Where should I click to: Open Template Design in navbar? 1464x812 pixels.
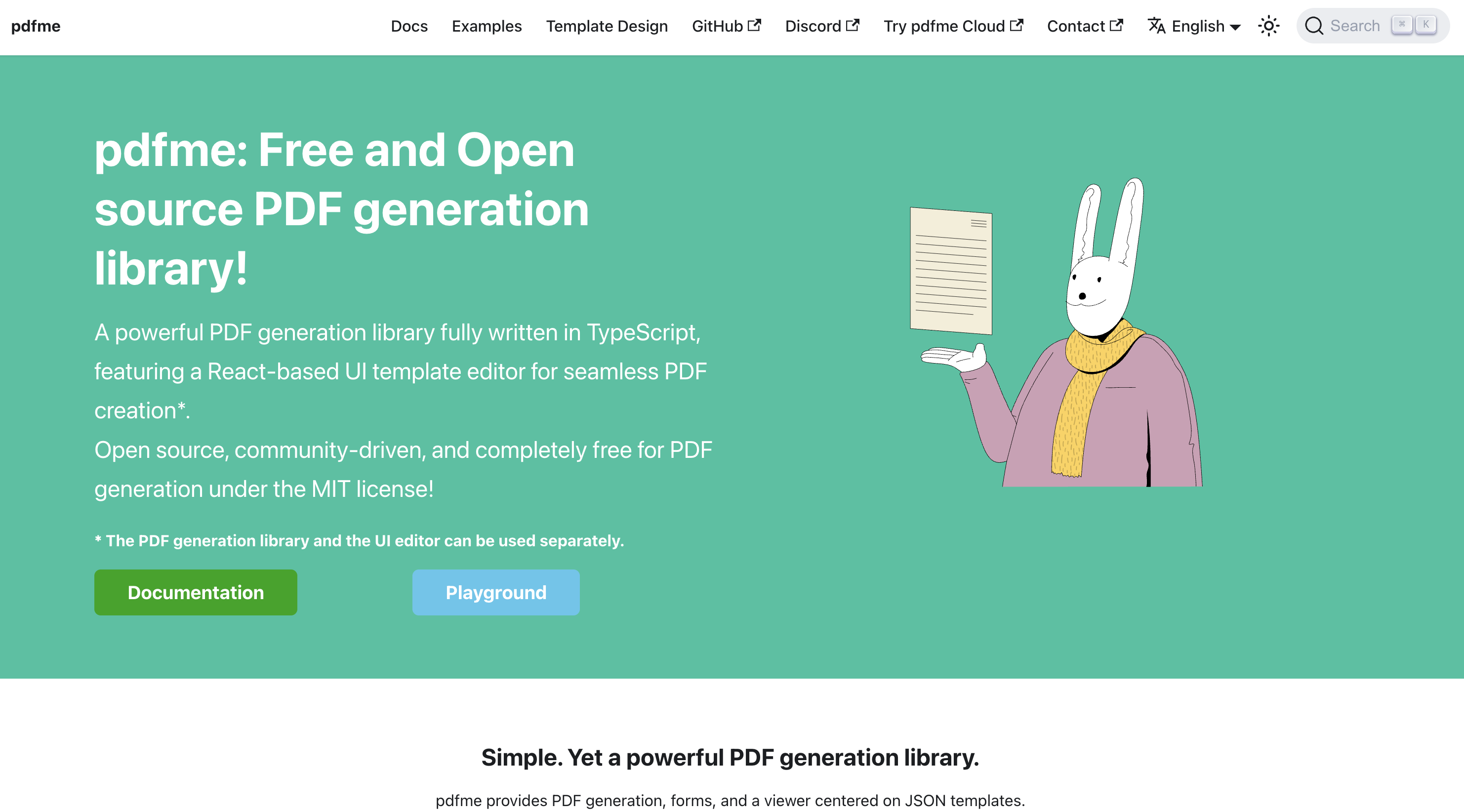[x=607, y=26]
